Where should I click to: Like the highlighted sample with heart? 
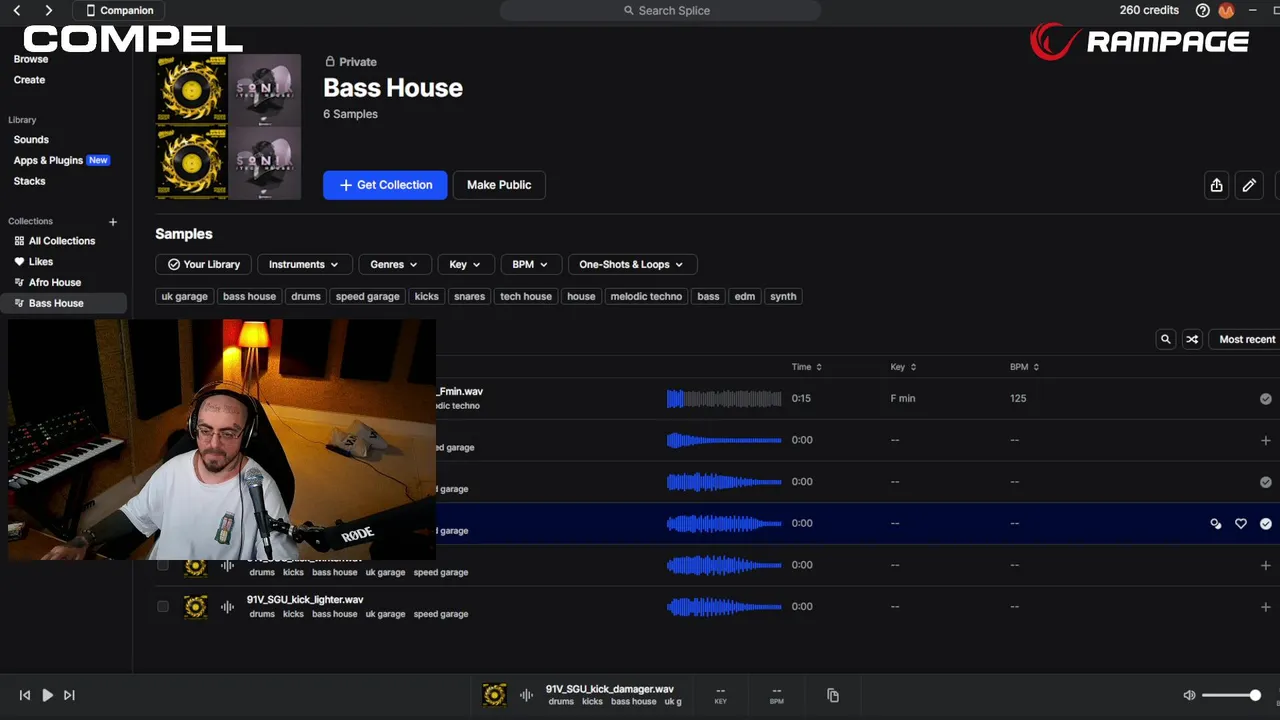[x=1241, y=524]
